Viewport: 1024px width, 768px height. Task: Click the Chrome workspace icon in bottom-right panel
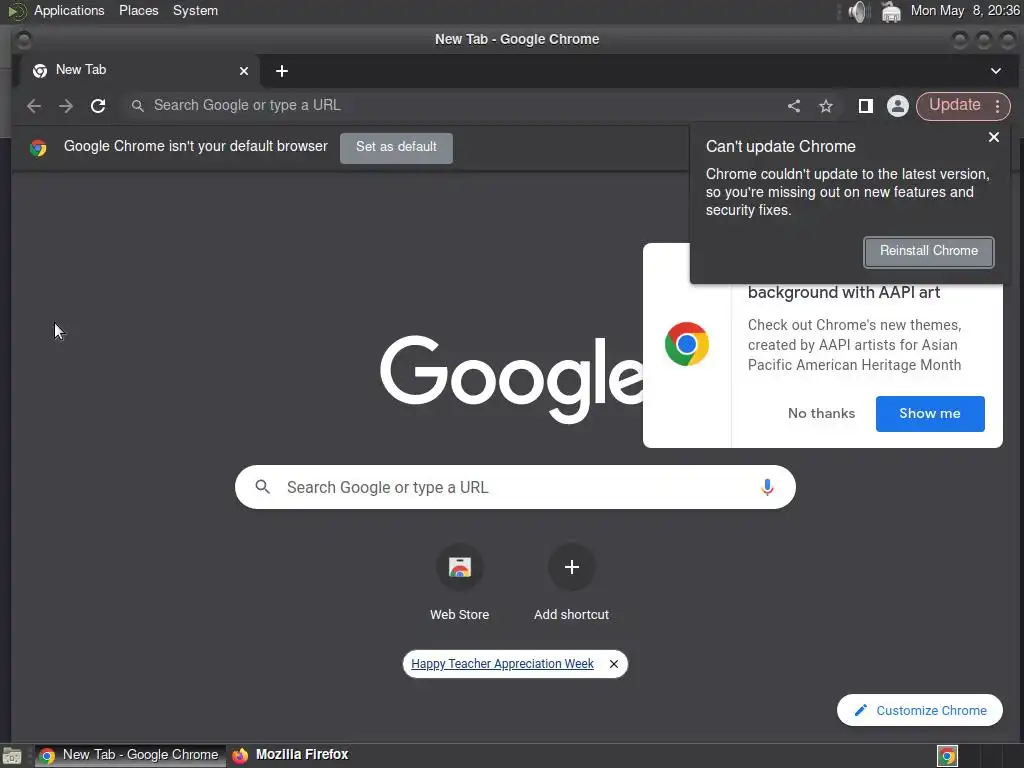[947, 756]
